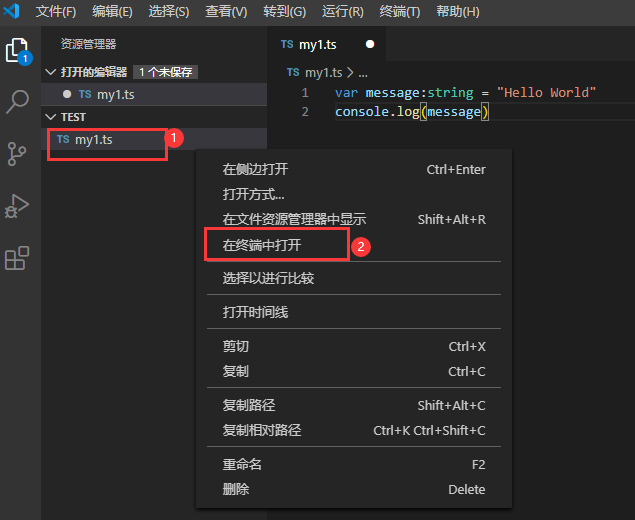
Task: Choose 复制路径 from context menu
Action: (354, 405)
